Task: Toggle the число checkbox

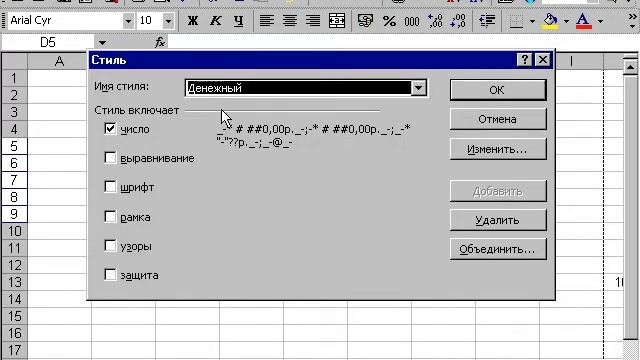Action: [x=110, y=129]
